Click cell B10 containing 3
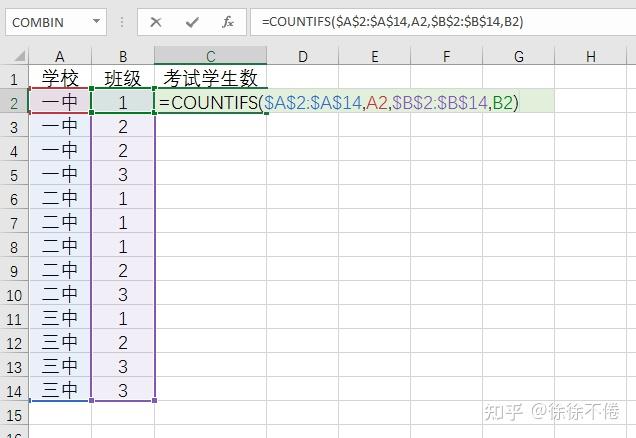The image size is (636, 438). coord(123,293)
